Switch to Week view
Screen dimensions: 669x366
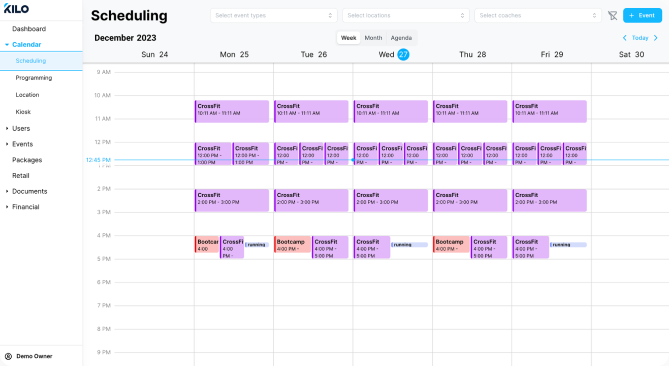348,38
